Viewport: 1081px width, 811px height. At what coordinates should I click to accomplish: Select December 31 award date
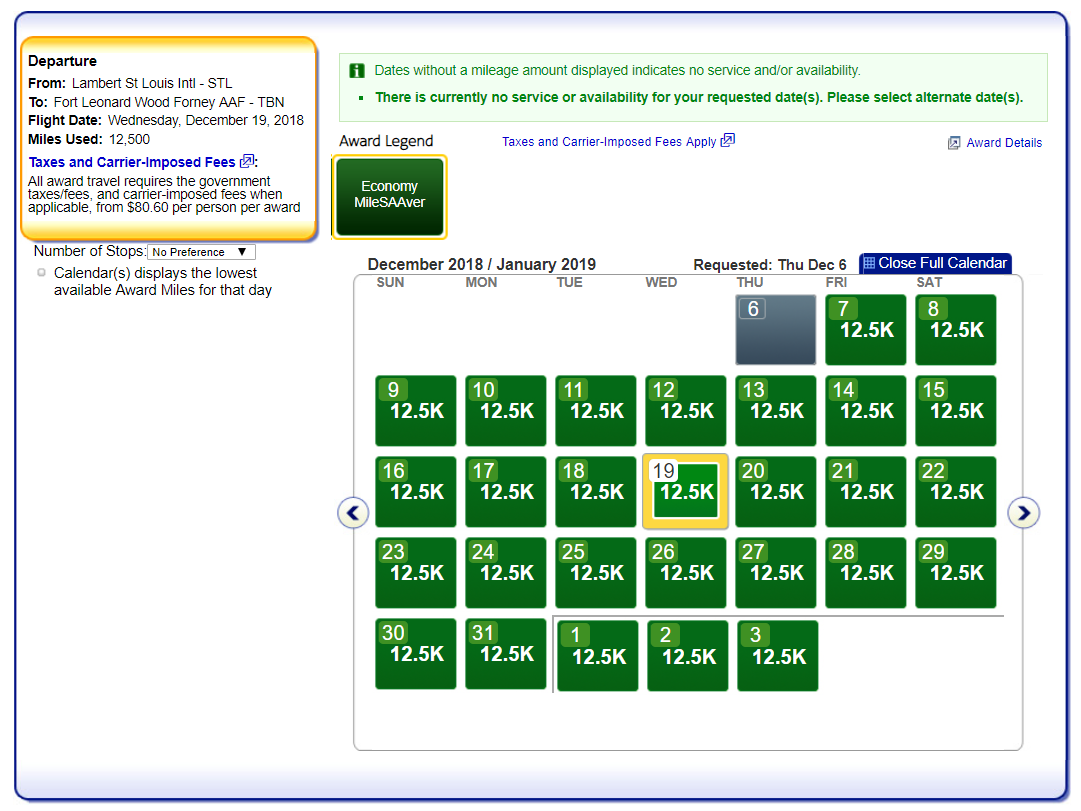tap(506, 654)
